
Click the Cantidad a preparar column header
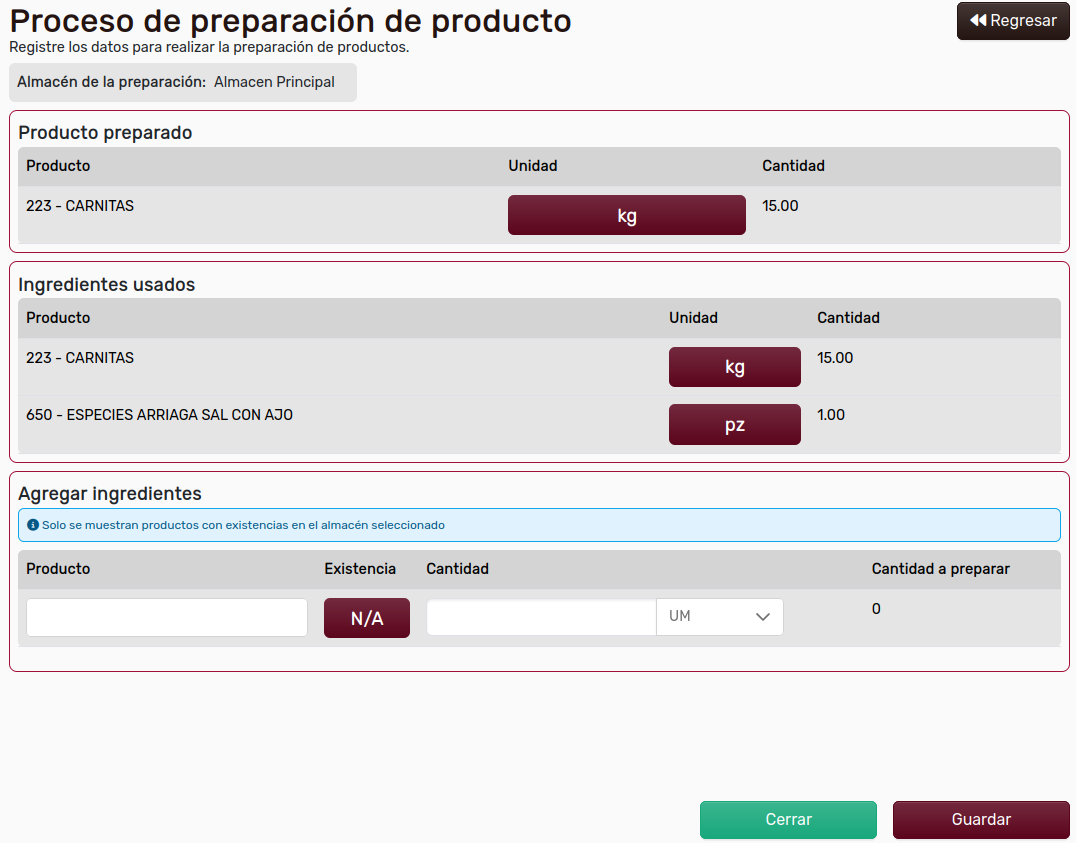pyautogui.click(x=940, y=569)
